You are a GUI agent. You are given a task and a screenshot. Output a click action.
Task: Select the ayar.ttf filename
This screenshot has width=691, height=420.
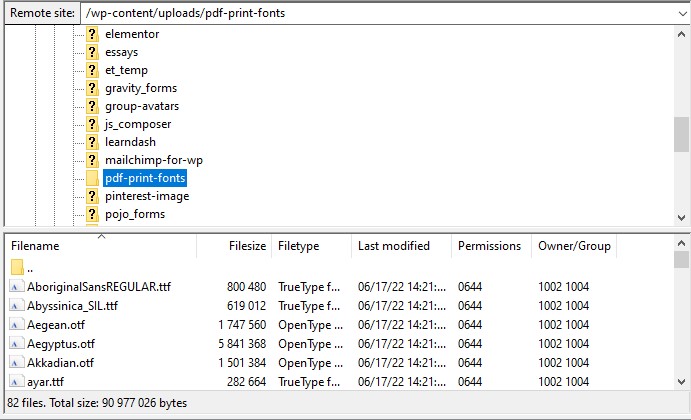click(x=45, y=382)
